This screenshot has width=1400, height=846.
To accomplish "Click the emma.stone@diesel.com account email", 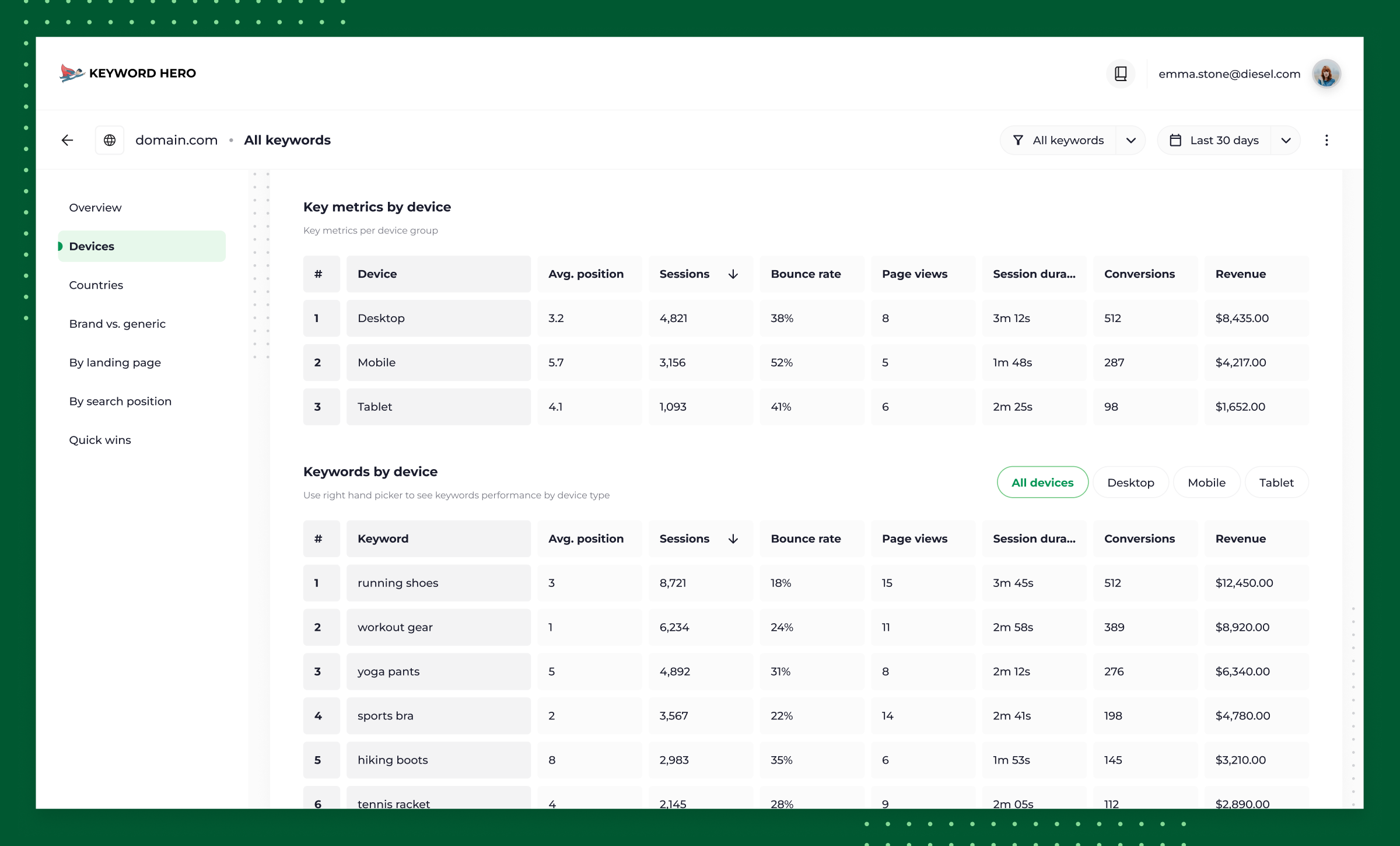I will pos(1229,74).
